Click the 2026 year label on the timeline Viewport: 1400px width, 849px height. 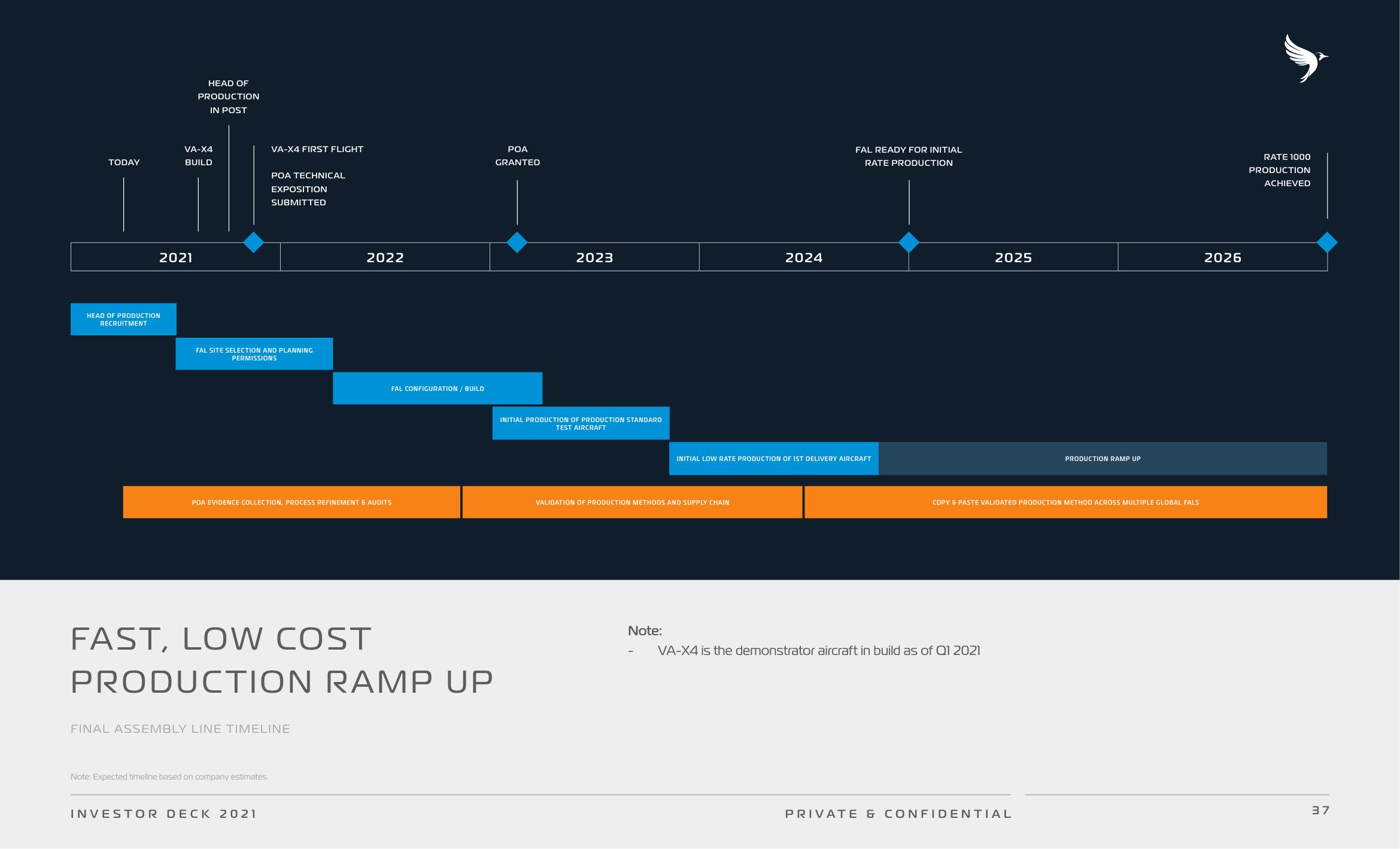click(x=1221, y=257)
